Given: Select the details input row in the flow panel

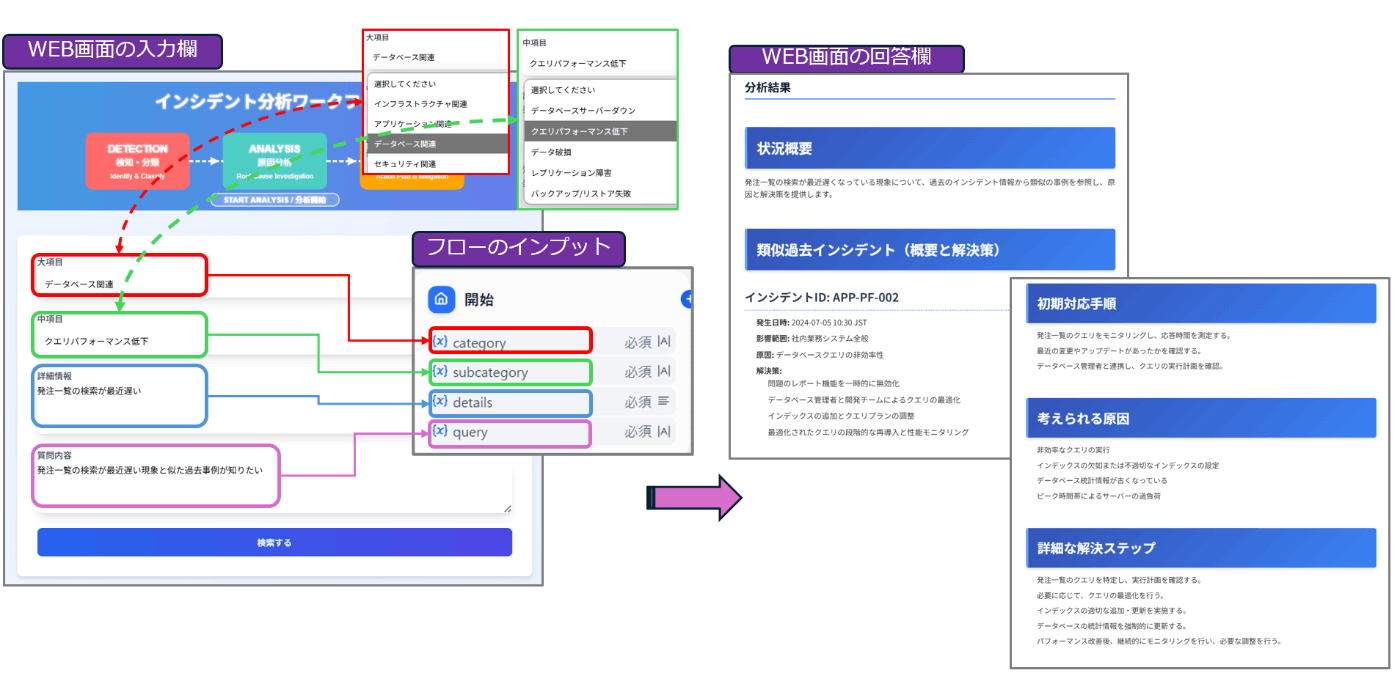Looking at the screenshot, I should 552,402.
